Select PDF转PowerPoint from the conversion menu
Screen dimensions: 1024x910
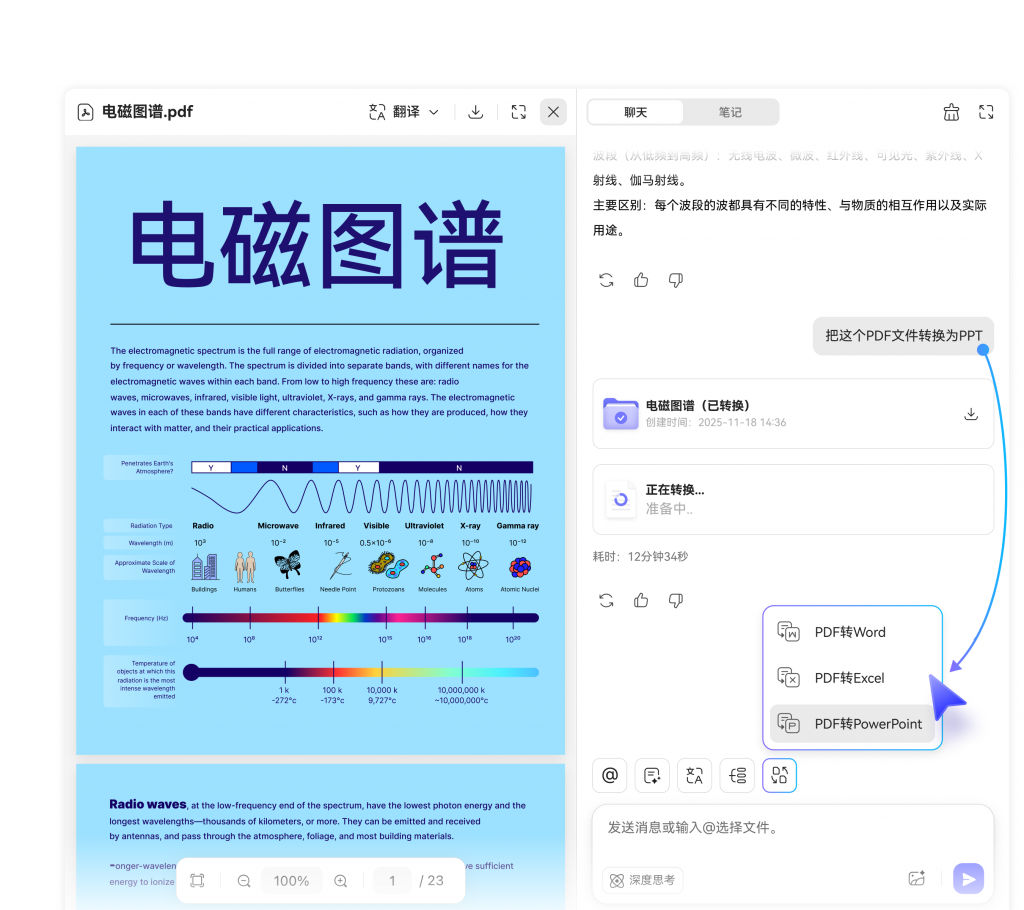(x=852, y=723)
